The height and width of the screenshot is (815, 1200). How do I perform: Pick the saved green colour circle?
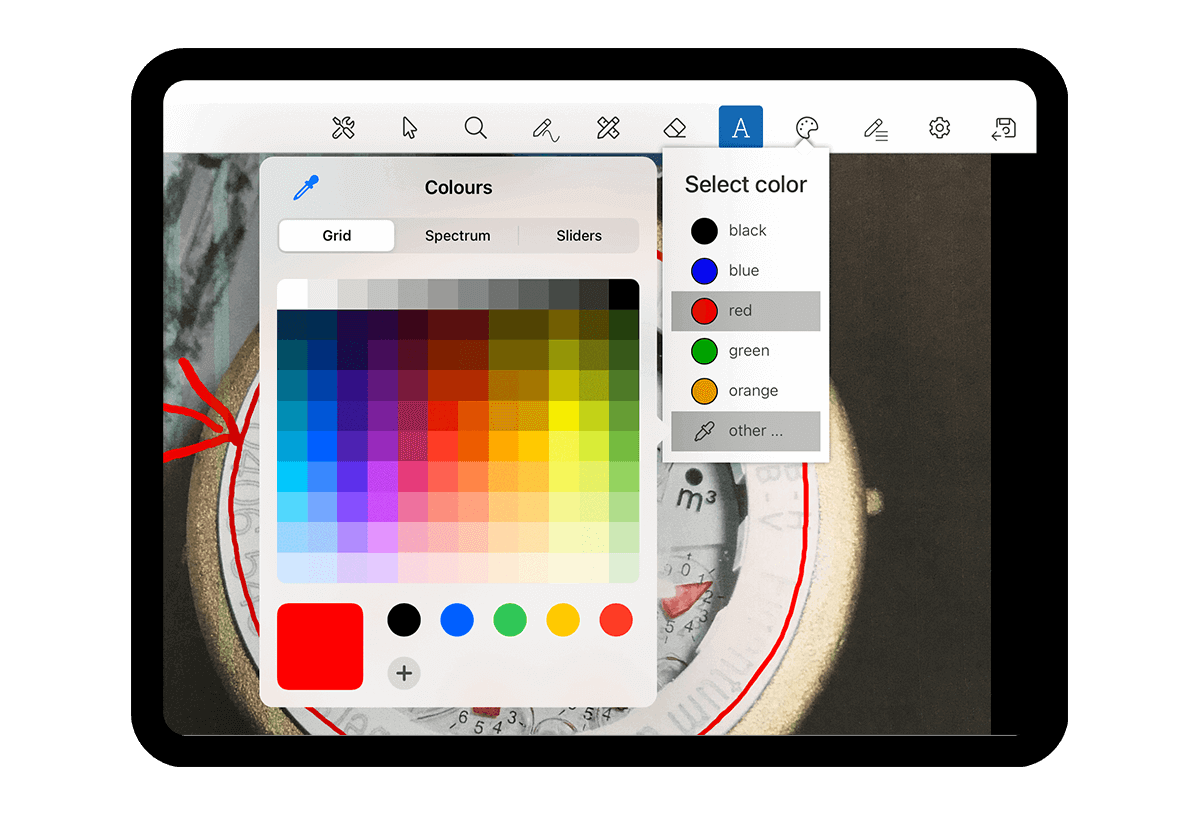[510, 619]
